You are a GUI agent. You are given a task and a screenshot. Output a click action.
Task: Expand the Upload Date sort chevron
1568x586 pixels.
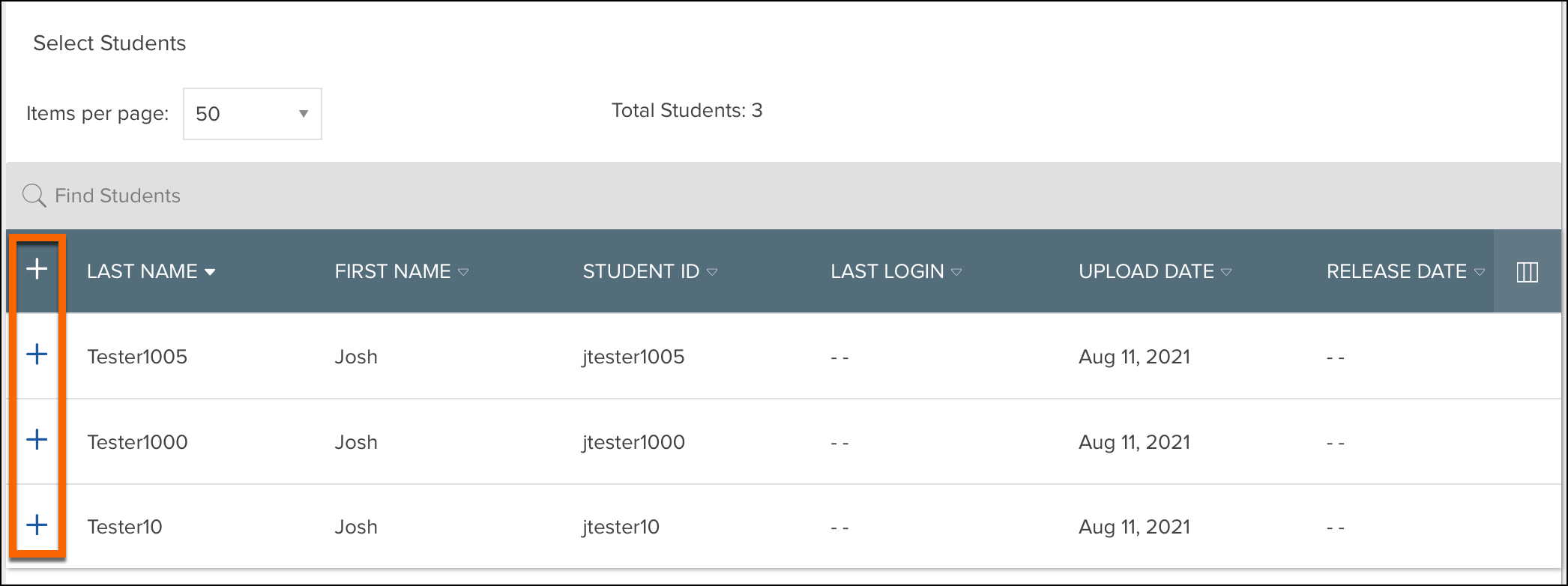(1228, 272)
